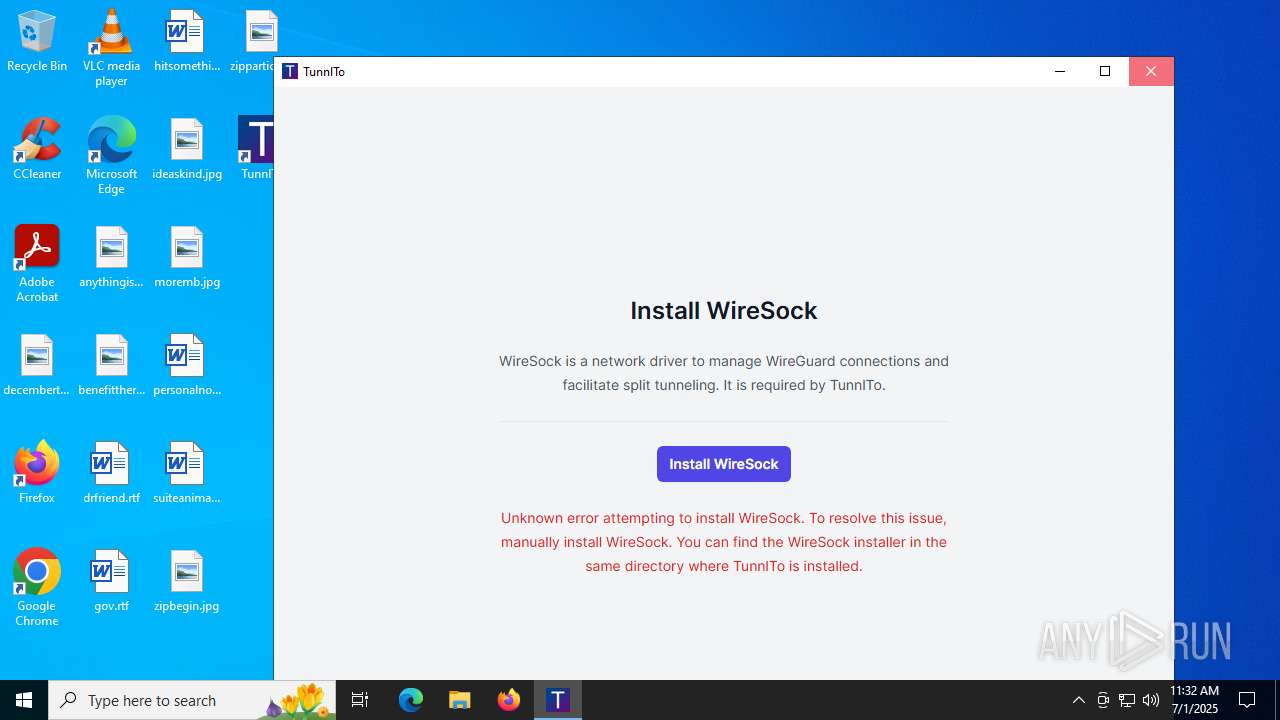Image resolution: width=1280 pixels, height=720 pixels.
Task: Select the drfriend.rtf document icon
Action: click(x=111, y=473)
